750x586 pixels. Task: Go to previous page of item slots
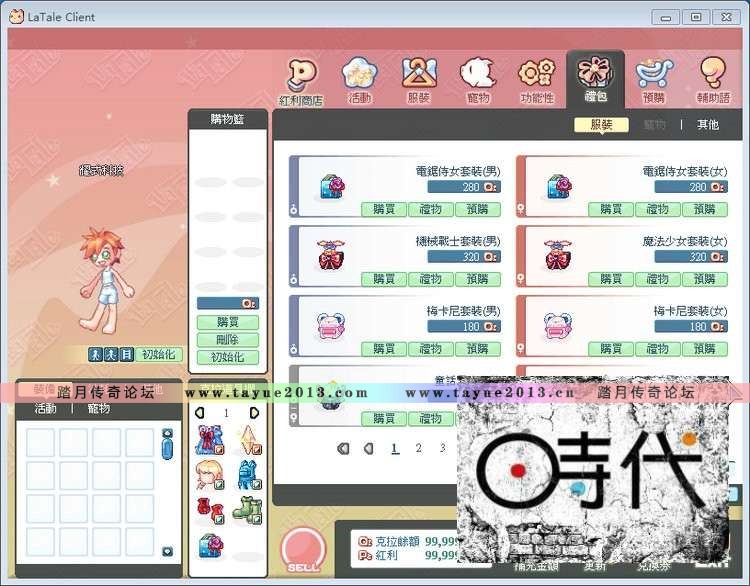click(x=200, y=412)
